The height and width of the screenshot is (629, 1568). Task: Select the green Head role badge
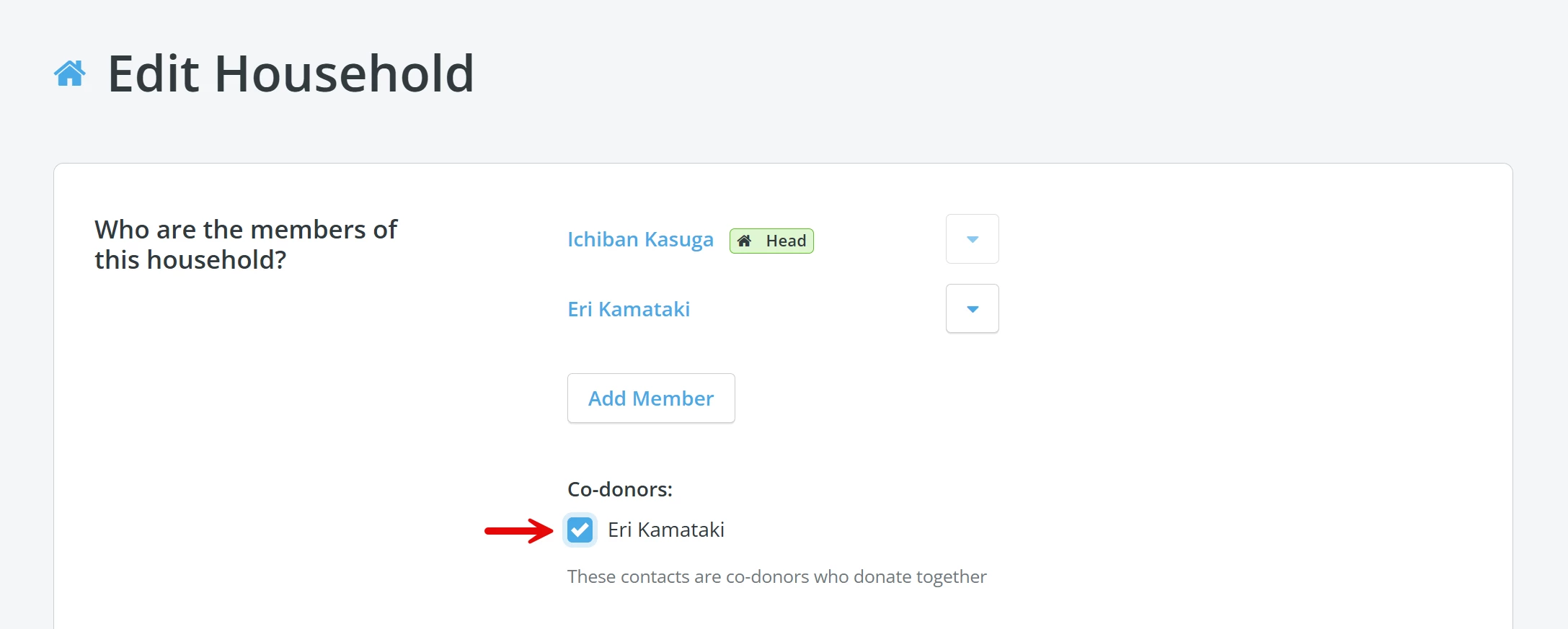point(771,241)
